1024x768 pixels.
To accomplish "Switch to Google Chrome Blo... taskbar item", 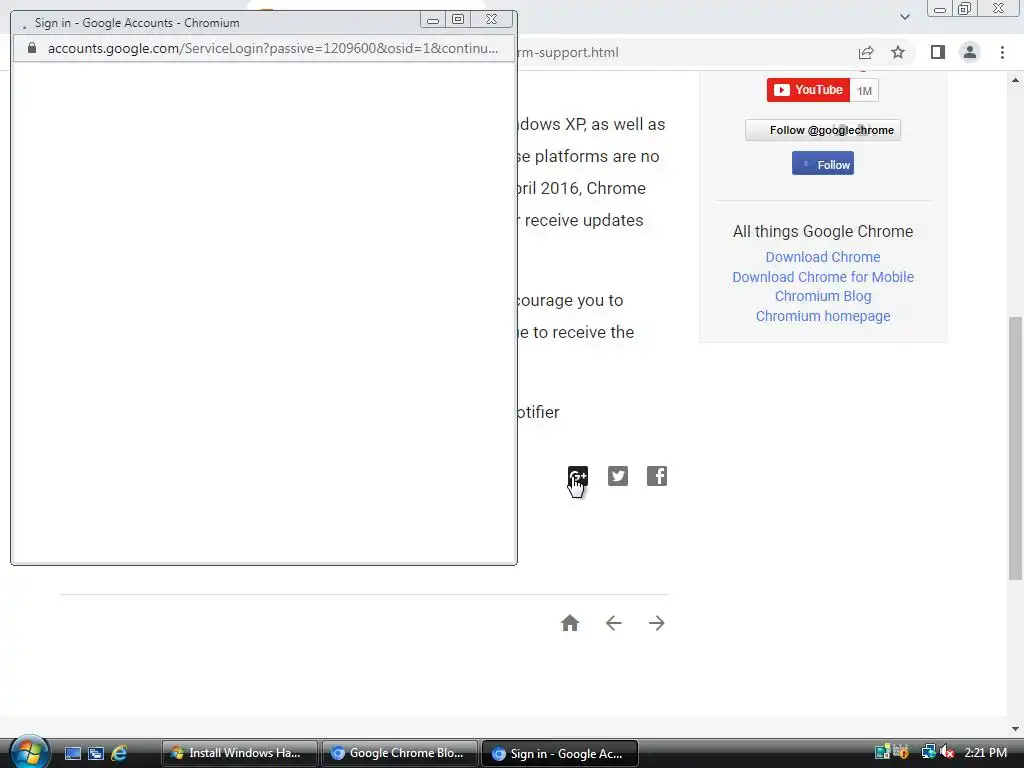I will coord(399,753).
